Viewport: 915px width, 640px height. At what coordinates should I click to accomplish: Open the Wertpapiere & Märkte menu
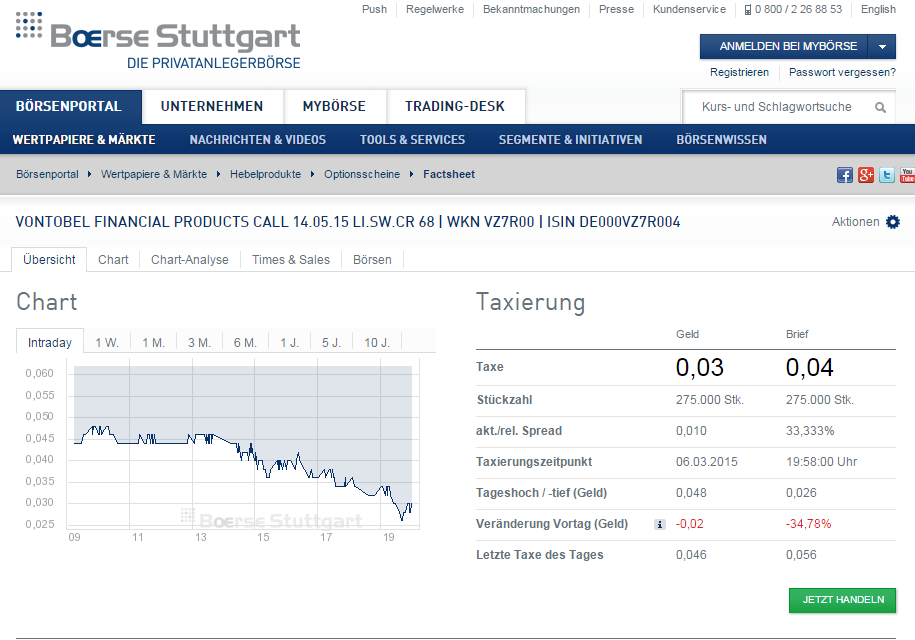[x=84, y=140]
